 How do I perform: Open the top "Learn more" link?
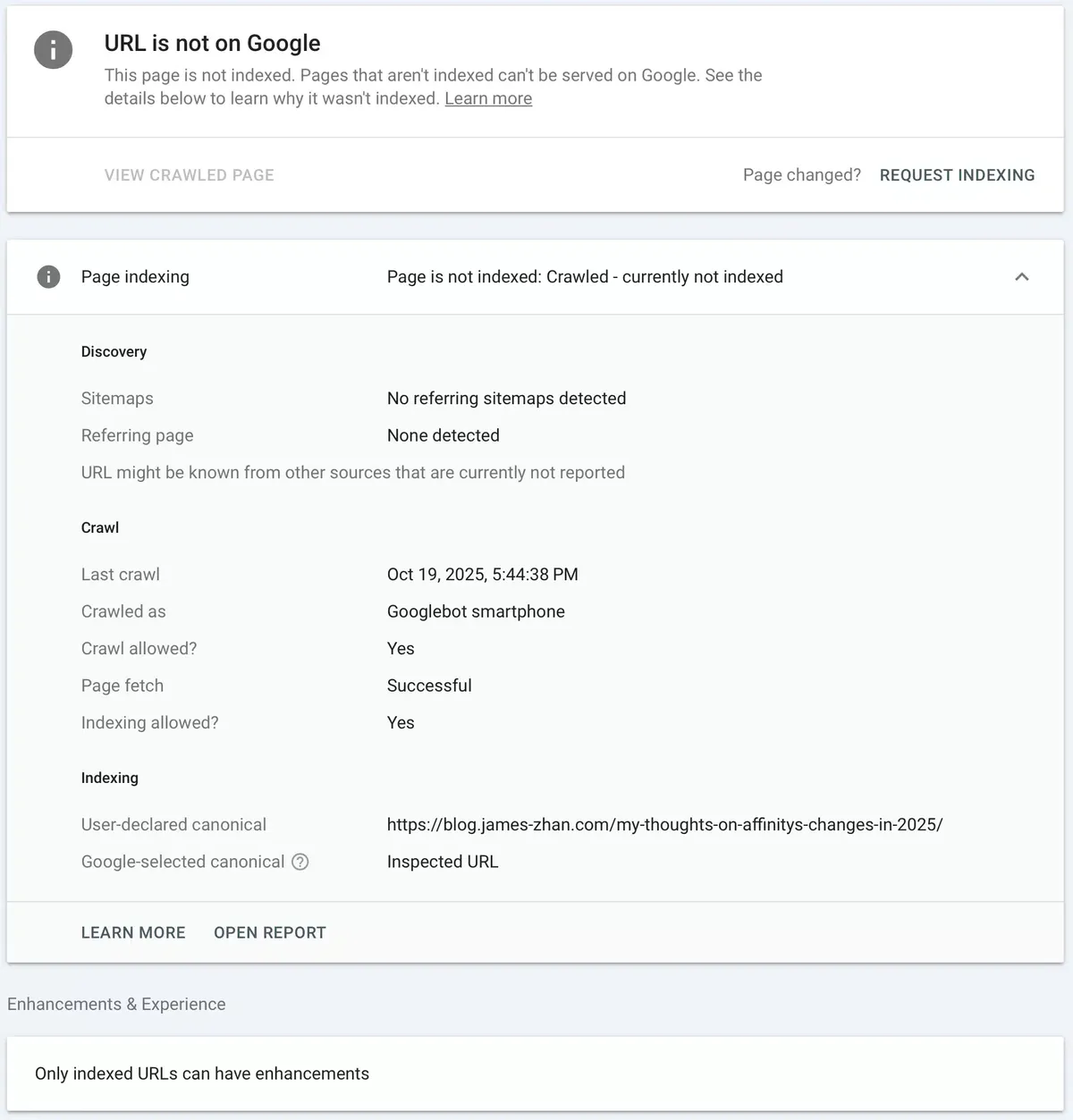(488, 98)
